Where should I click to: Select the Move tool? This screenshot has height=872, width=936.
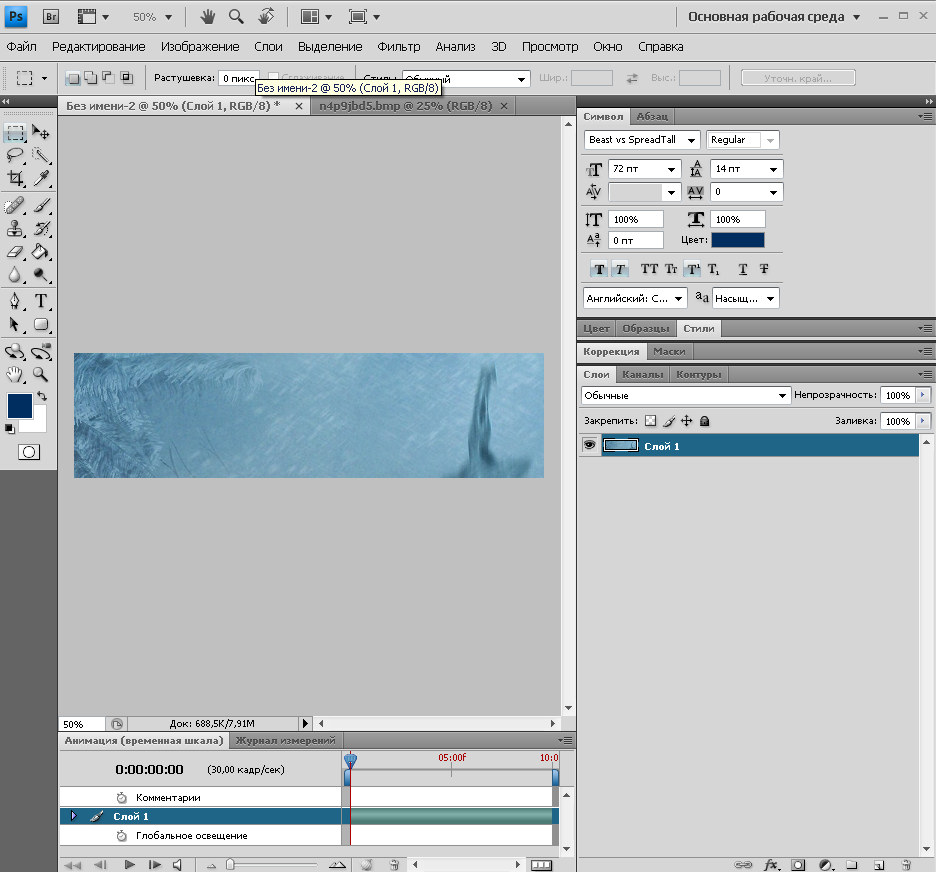click(x=41, y=132)
